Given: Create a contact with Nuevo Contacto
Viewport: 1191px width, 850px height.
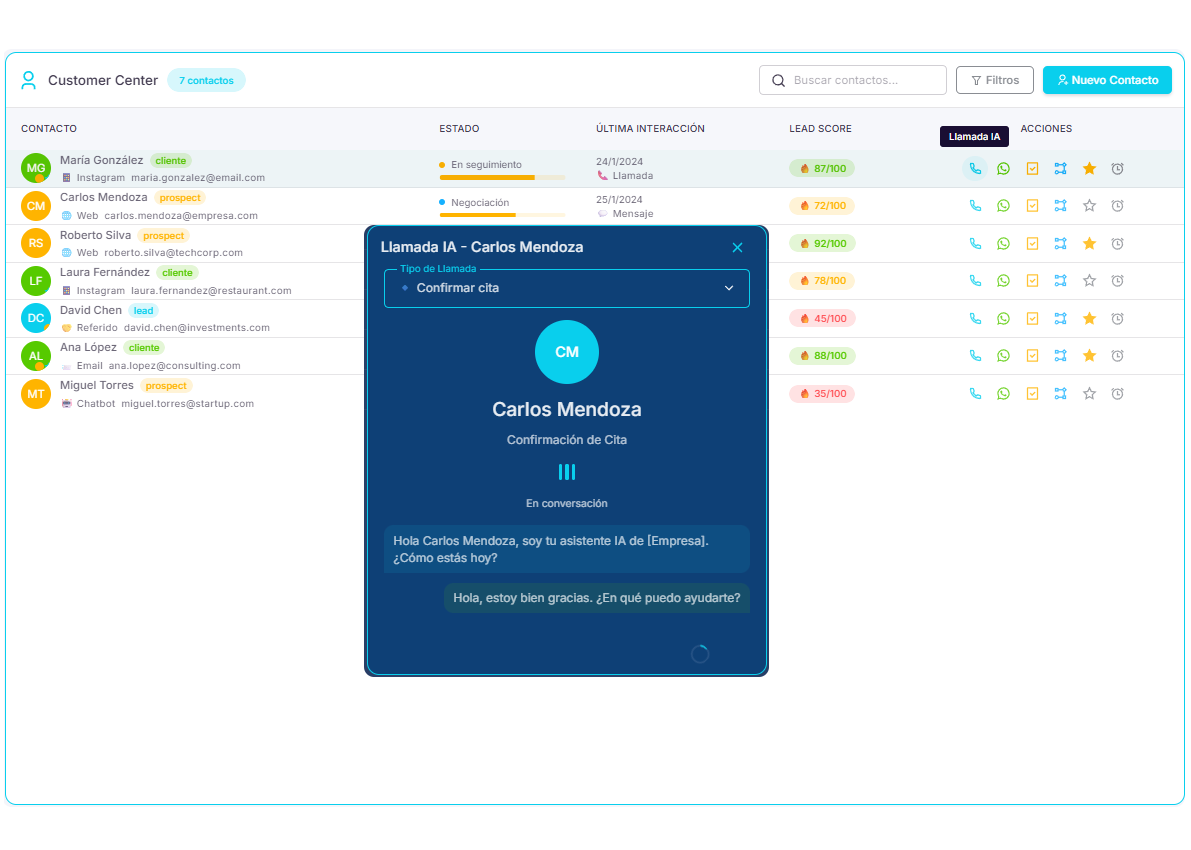Looking at the screenshot, I should [1107, 80].
